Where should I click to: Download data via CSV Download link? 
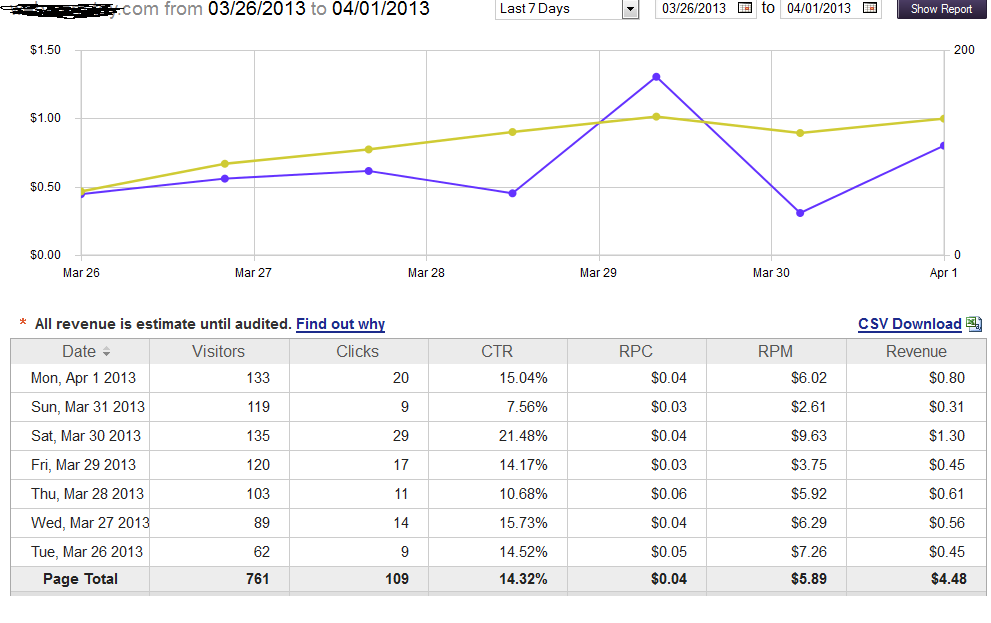point(909,324)
